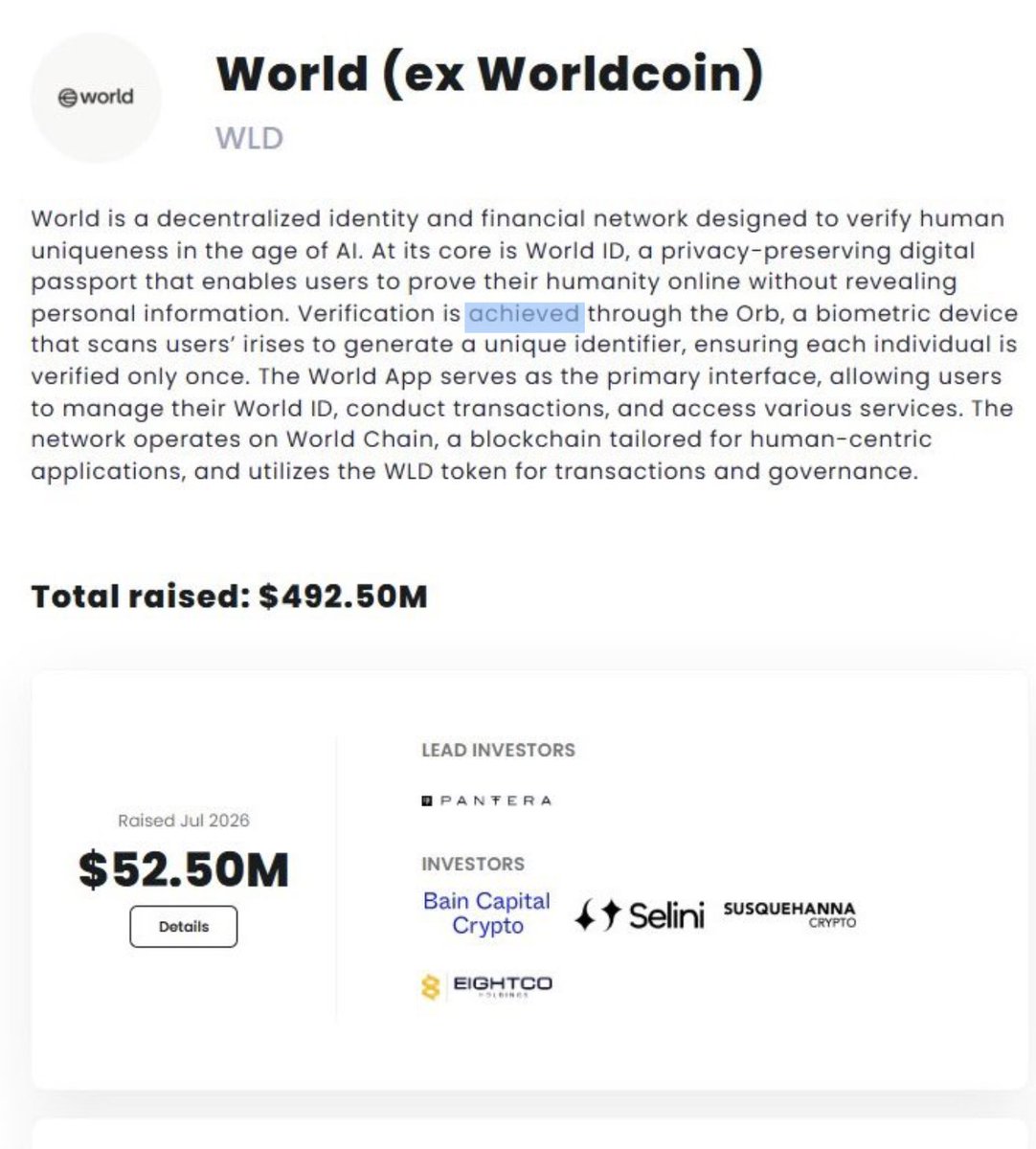Click the next funding card at the page bottom
Image resolution: width=1036 pixels, height=1149 pixels.
coord(529,1133)
